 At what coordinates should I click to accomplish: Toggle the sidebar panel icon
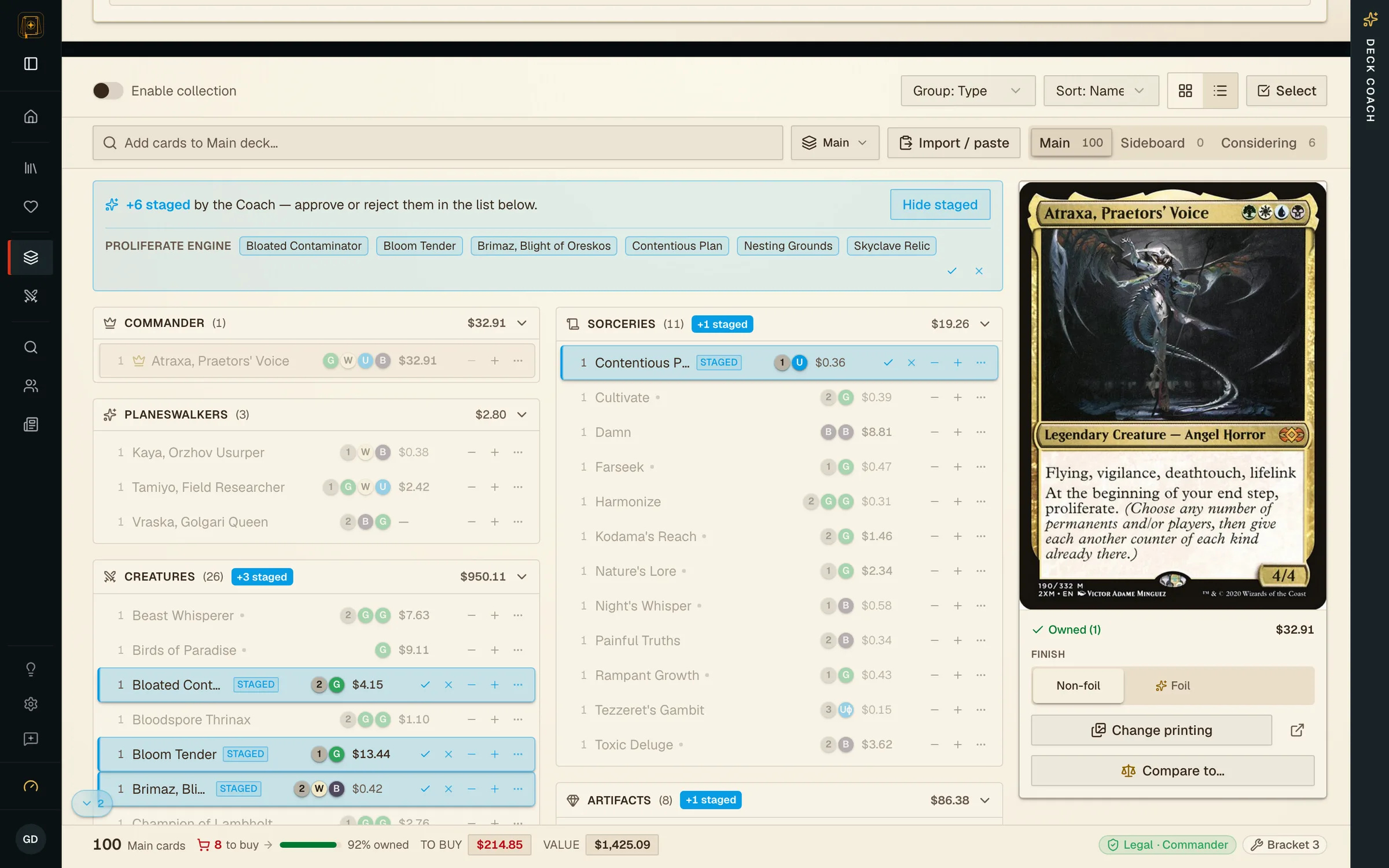[x=31, y=64]
